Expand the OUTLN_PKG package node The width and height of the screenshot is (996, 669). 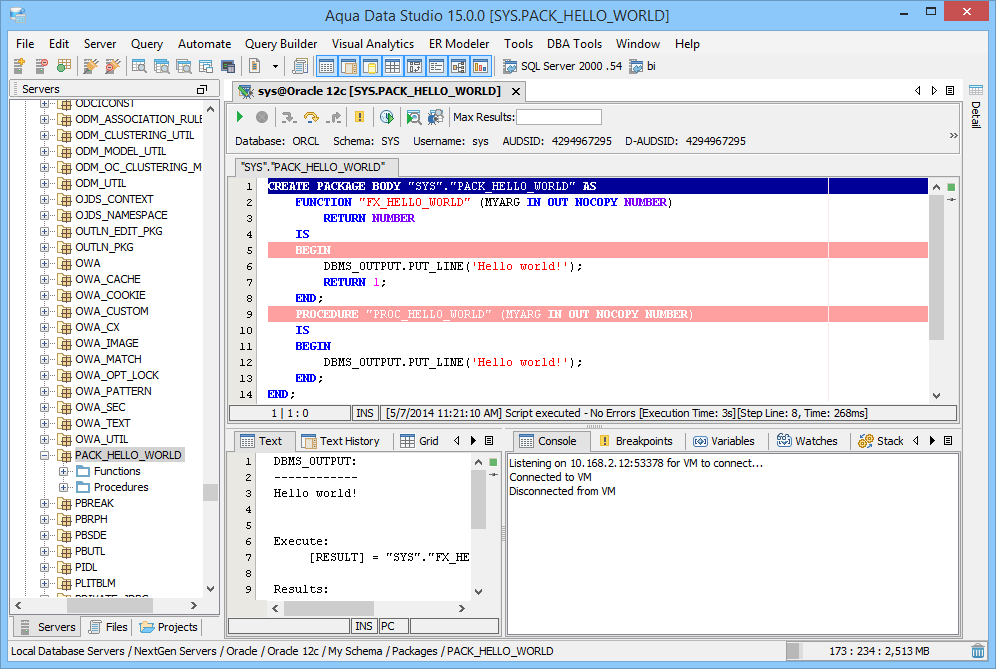pos(44,247)
